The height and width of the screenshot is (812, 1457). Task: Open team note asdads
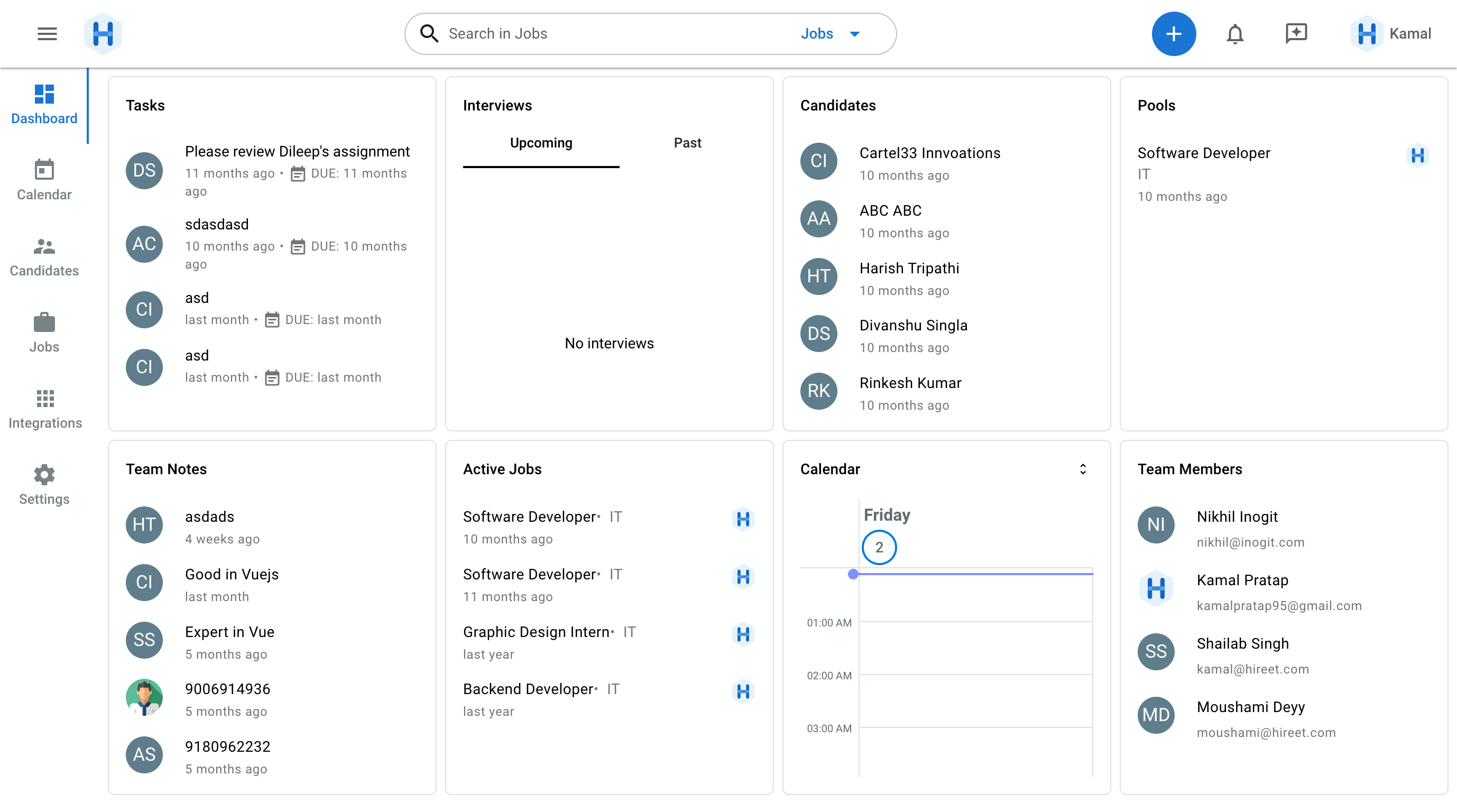[209, 517]
